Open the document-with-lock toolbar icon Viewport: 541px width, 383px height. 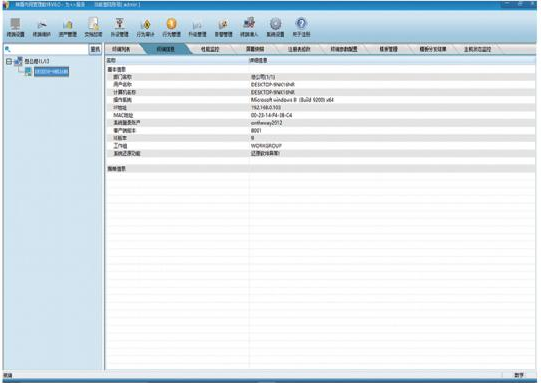[94, 27]
